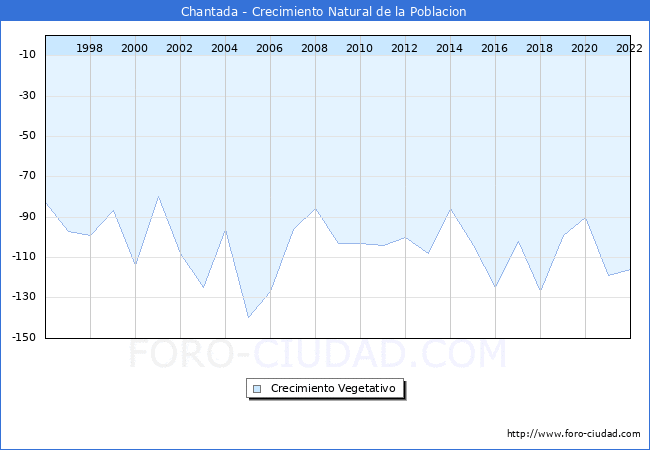Image resolution: width=650 pixels, height=450 pixels.
Task: Click the light blue legend swatch
Action: pyautogui.click(x=257, y=389)
